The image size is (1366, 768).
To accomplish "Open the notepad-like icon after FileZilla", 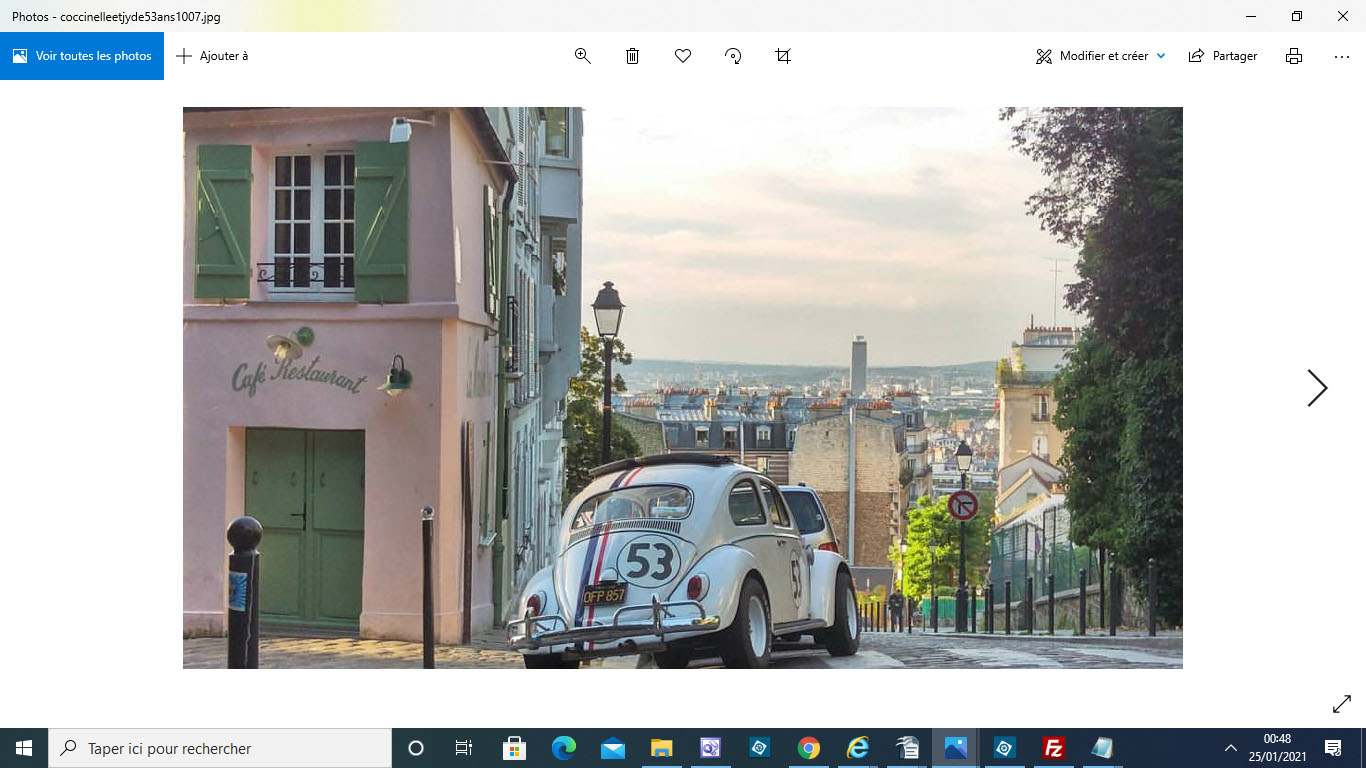I will tap(1102, 748).
